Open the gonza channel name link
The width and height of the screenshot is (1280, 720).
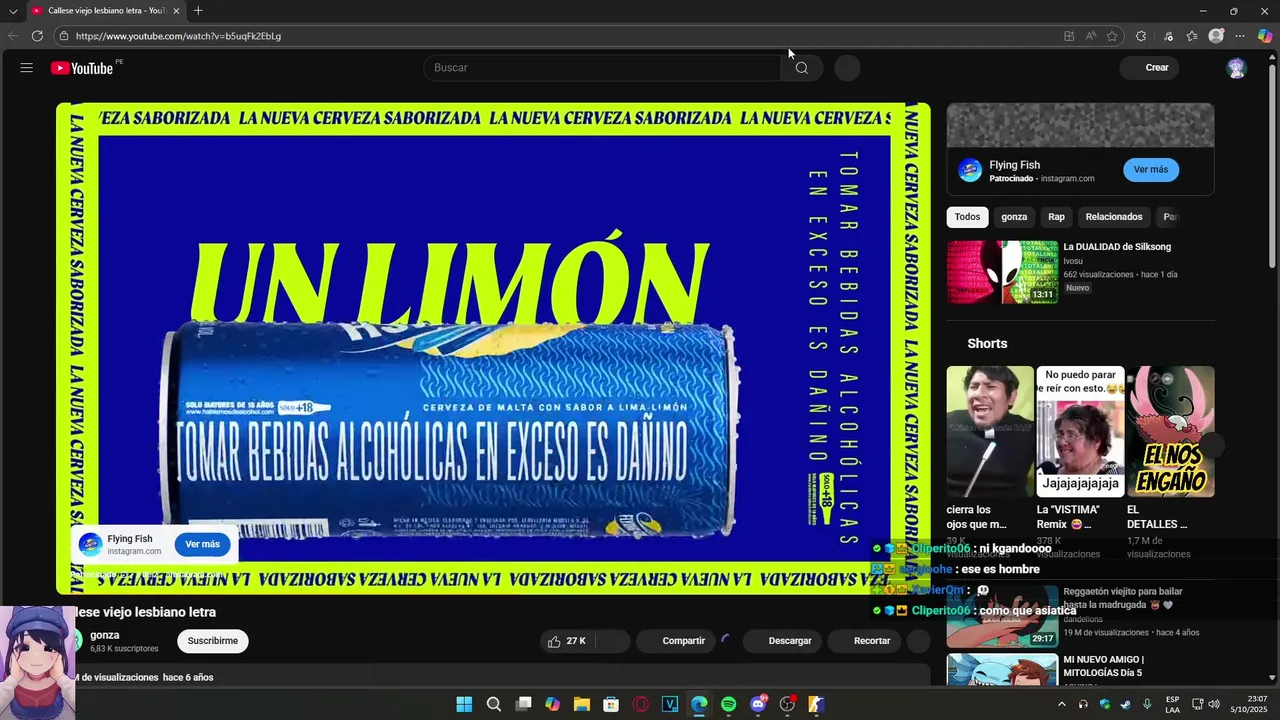pos(105,635)
